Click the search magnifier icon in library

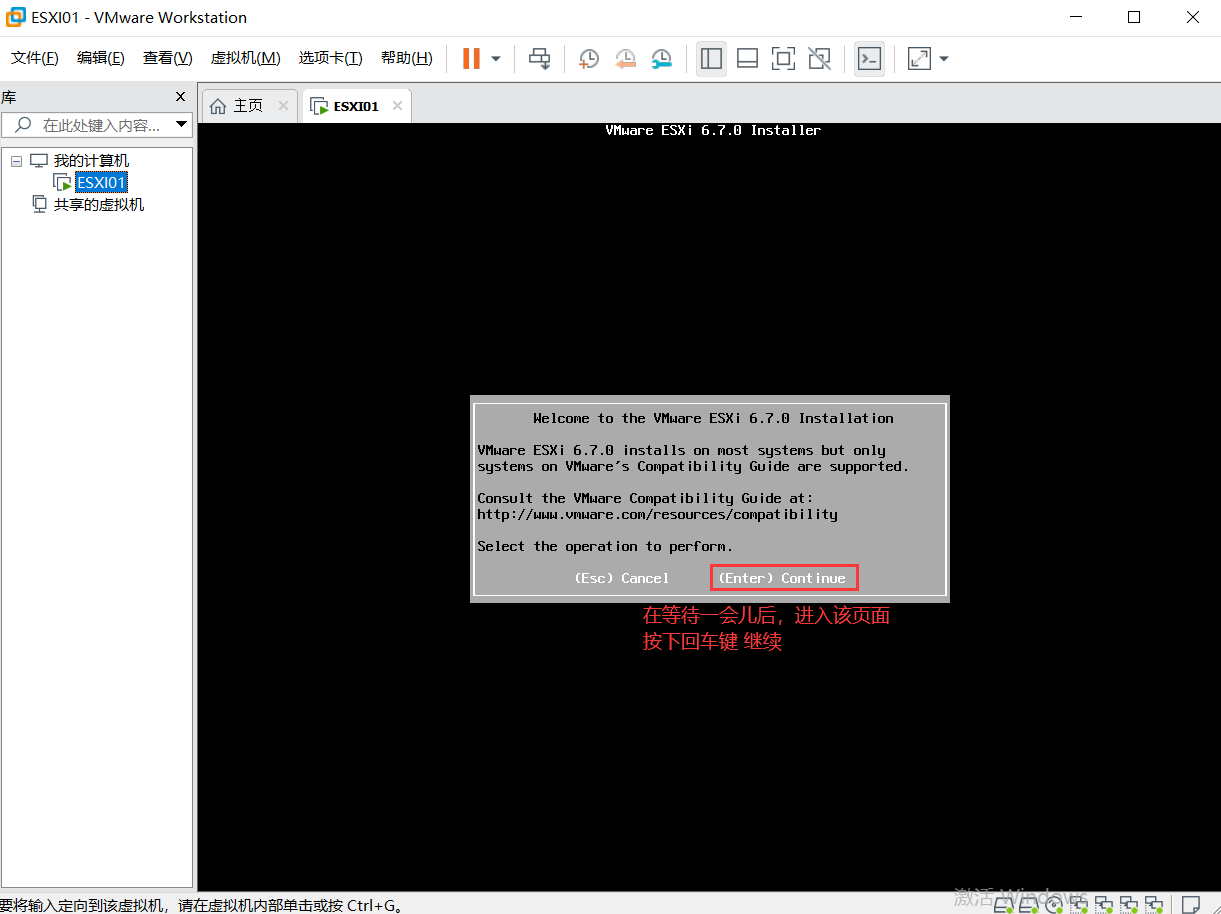click(22, 125)
